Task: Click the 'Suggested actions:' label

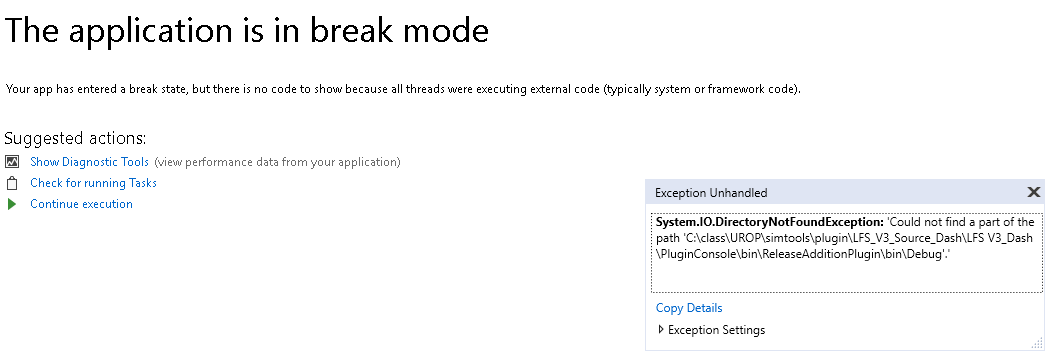Action: pyautogui.click(x=75, y=138)
